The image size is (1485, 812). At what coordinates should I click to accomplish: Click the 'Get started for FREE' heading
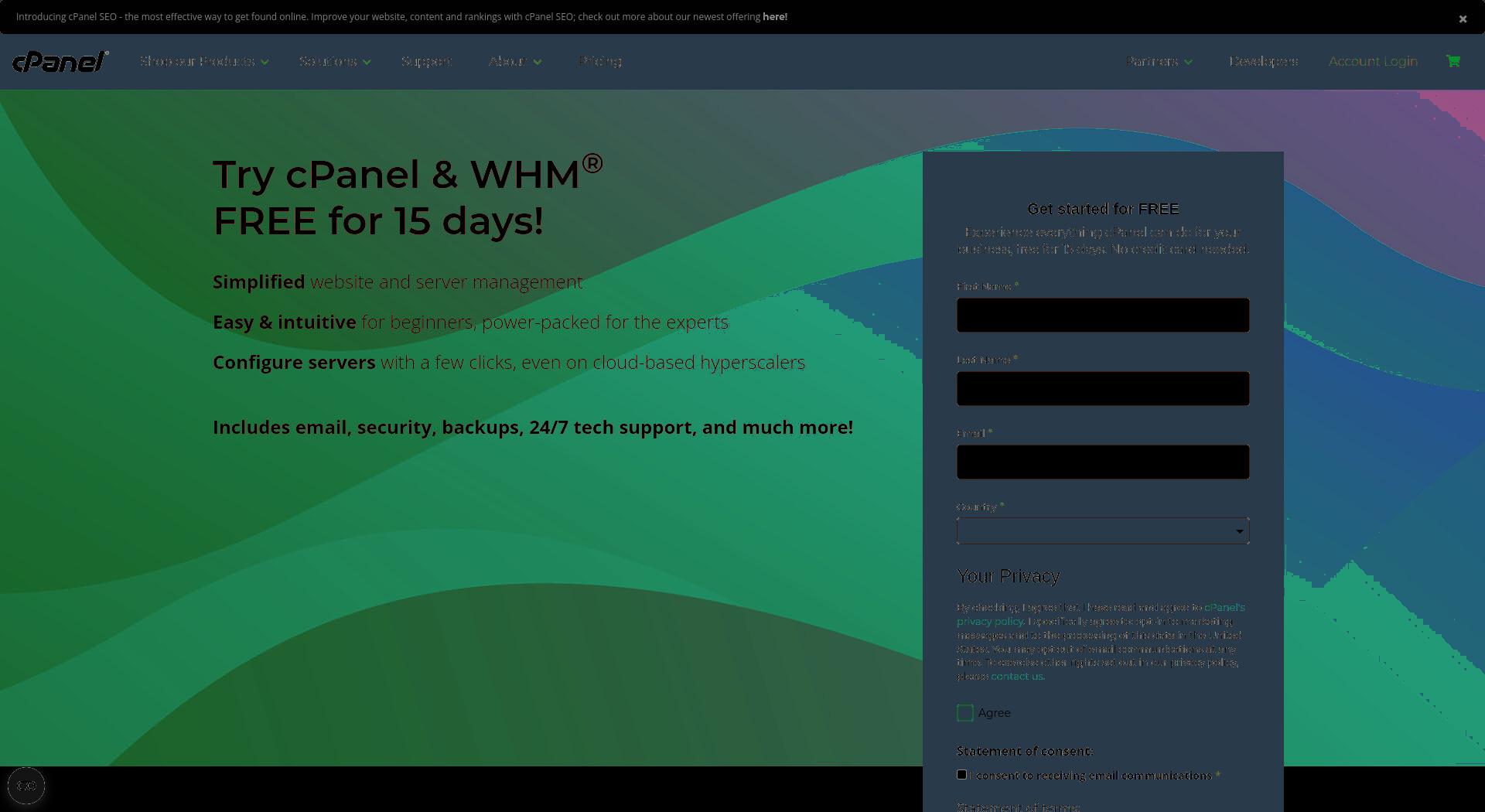(x=1103, y=209)
